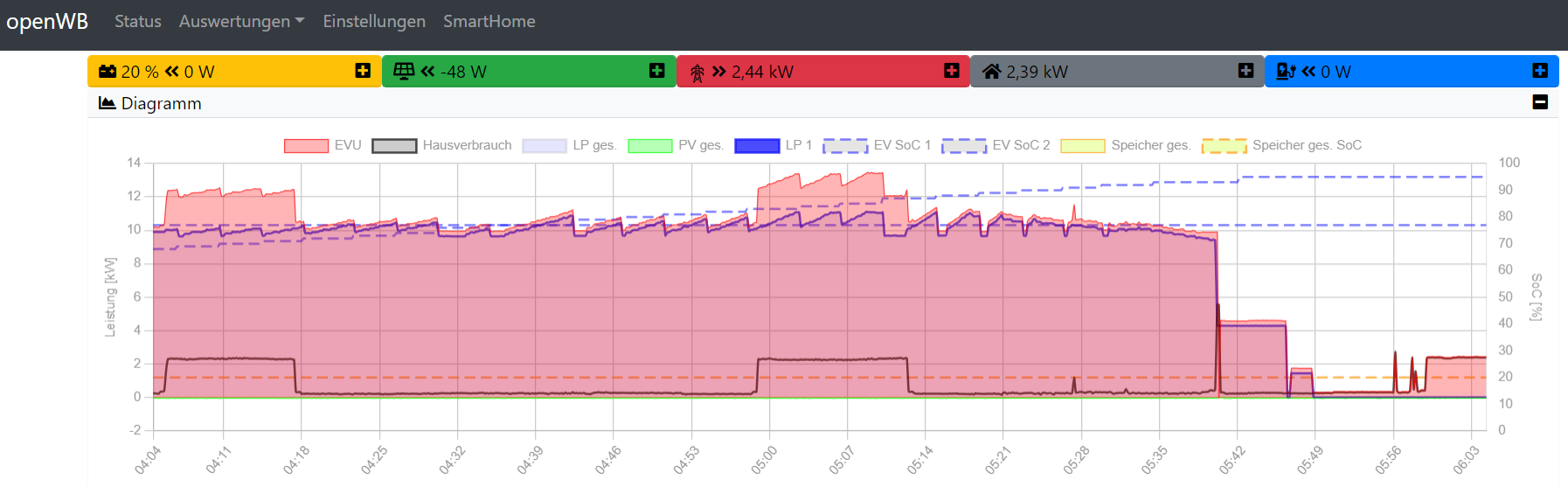Click the power pylon grid icon
This screenshot has width=1568, height=487.
coord(697,73)
